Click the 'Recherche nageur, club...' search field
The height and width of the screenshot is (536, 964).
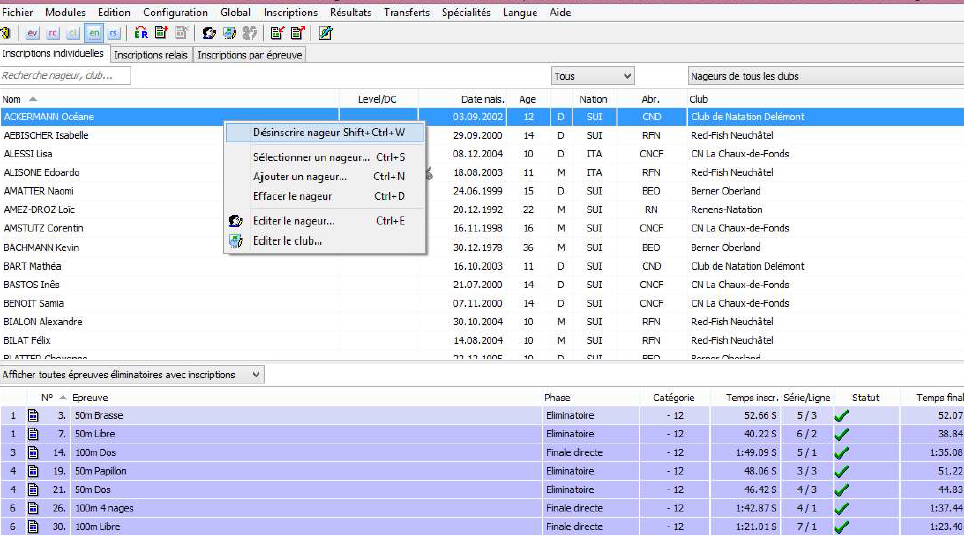(65, 76)
